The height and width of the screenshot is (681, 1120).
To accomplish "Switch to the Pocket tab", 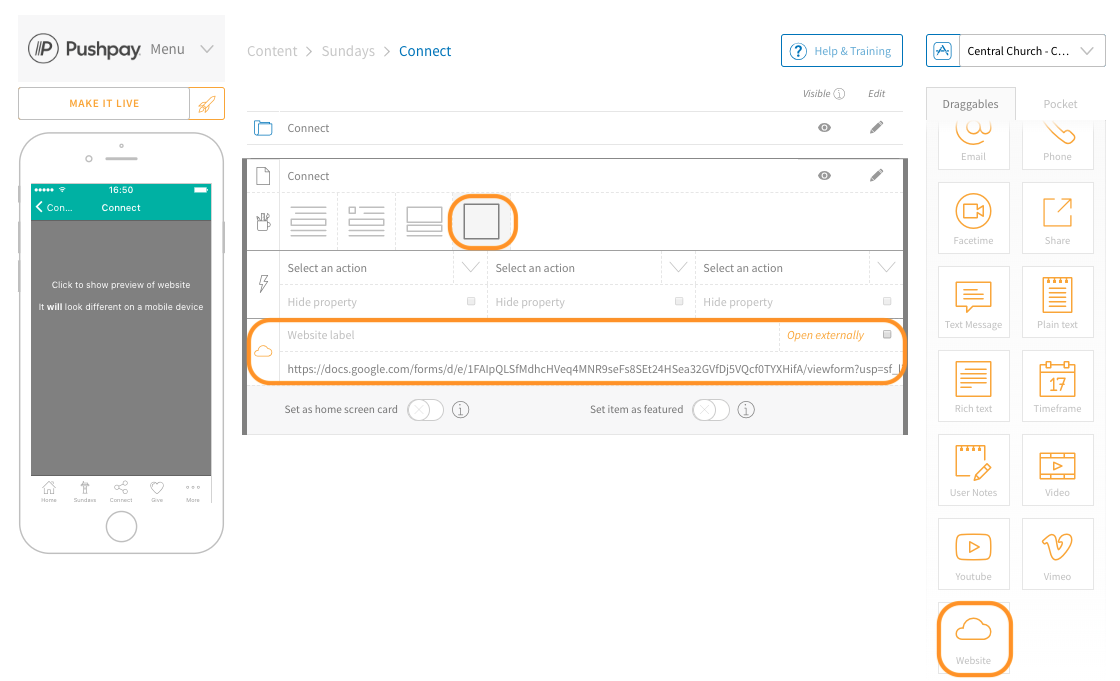I will coord(1060,103).
